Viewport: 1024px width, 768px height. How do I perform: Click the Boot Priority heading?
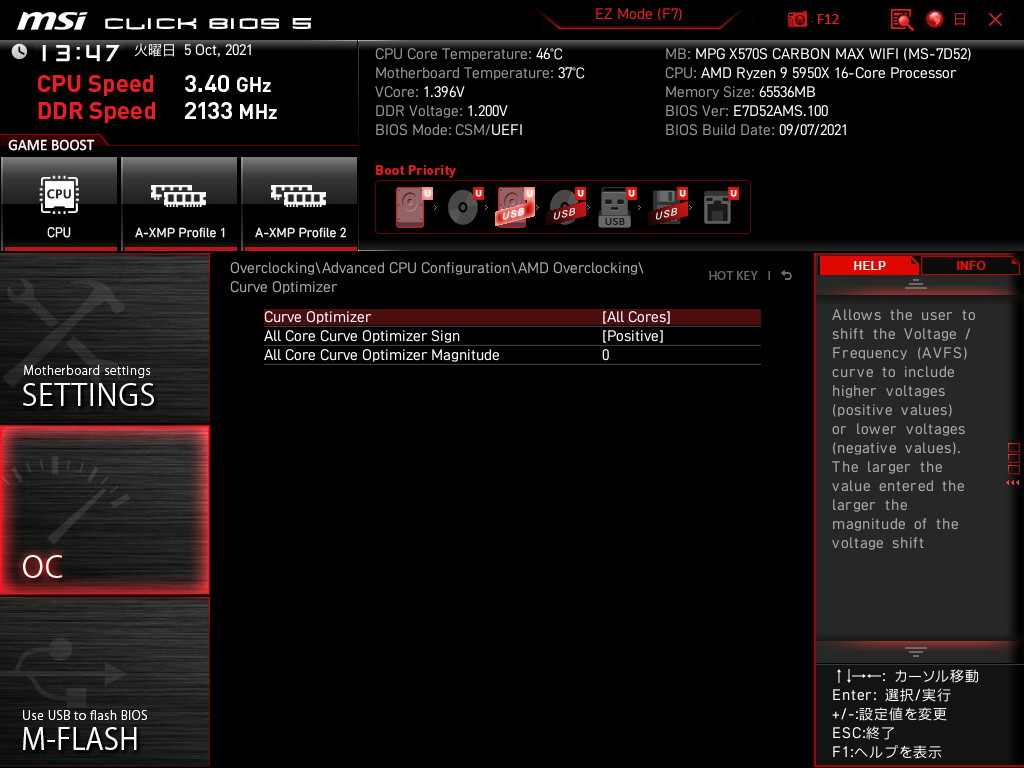click(x=415, y=170)
